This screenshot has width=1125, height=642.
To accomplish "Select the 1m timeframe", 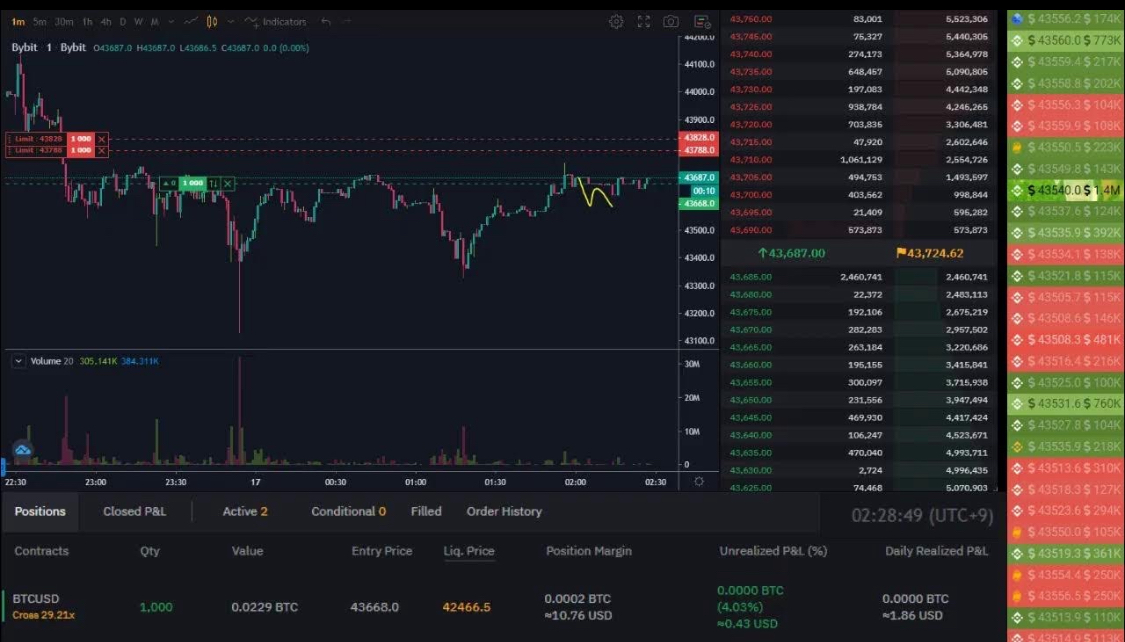I will (x=18, y=22).
